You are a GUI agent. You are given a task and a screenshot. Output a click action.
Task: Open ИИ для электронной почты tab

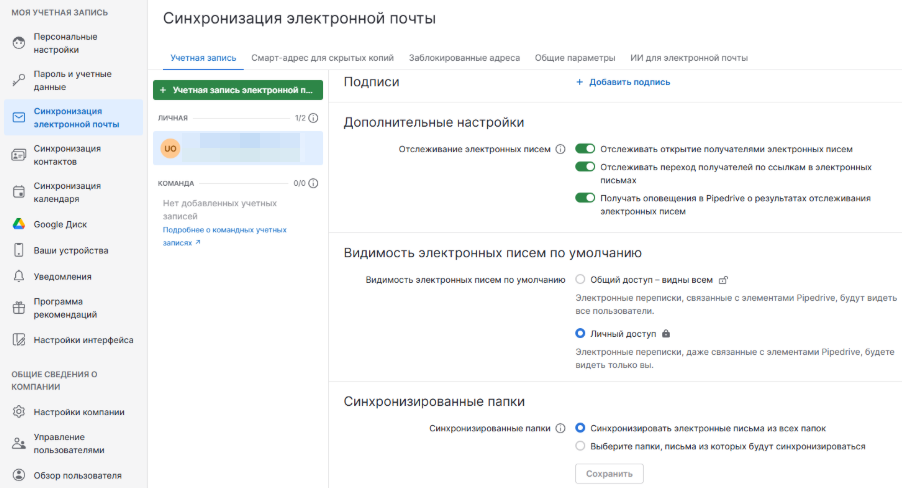coord(689,58)
